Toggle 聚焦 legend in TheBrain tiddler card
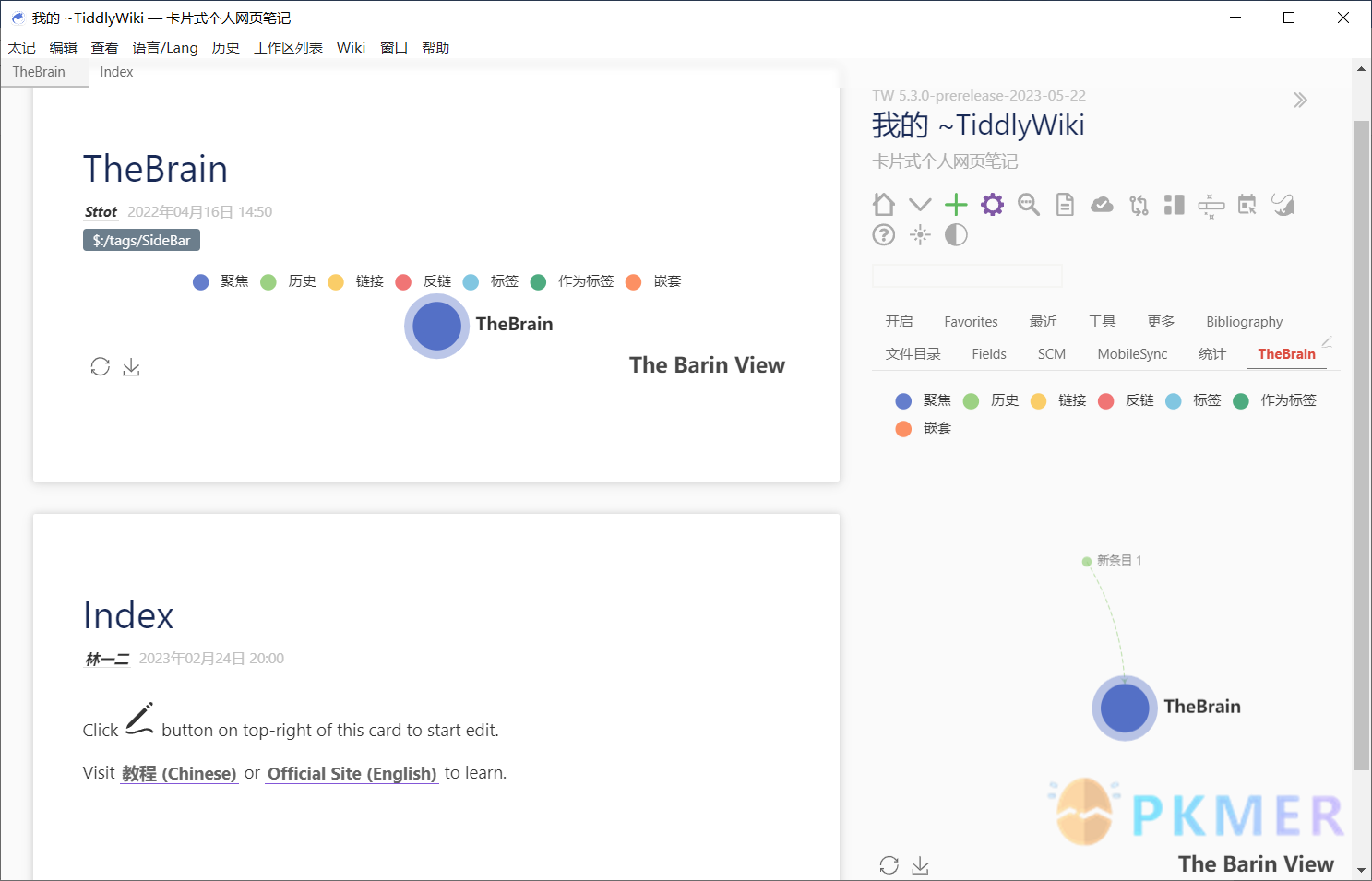Screen dimensions: 1372x881 click(221, 281)
